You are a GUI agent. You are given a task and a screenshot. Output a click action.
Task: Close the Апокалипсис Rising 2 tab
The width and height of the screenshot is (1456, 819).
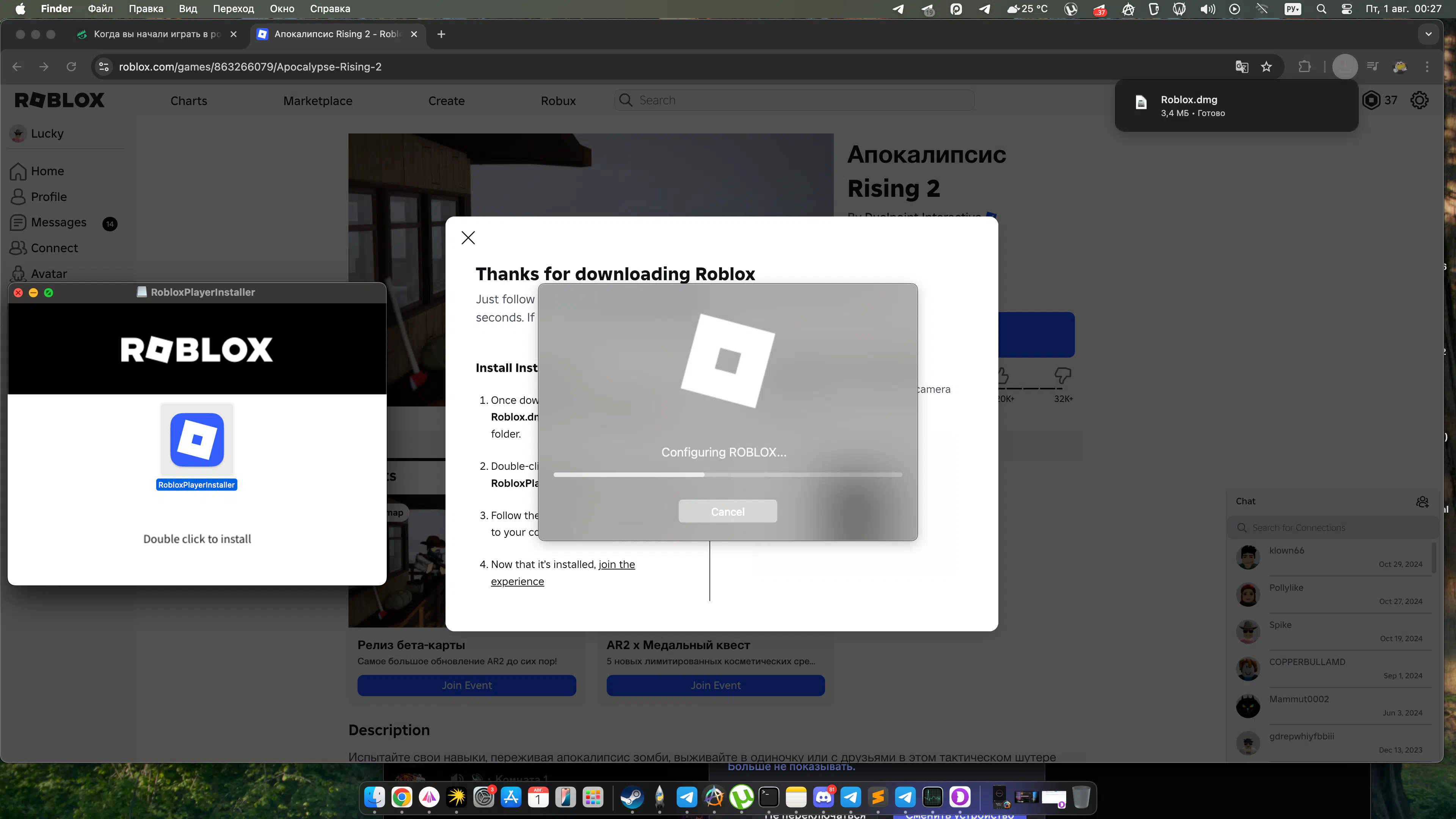coord(414,34)
